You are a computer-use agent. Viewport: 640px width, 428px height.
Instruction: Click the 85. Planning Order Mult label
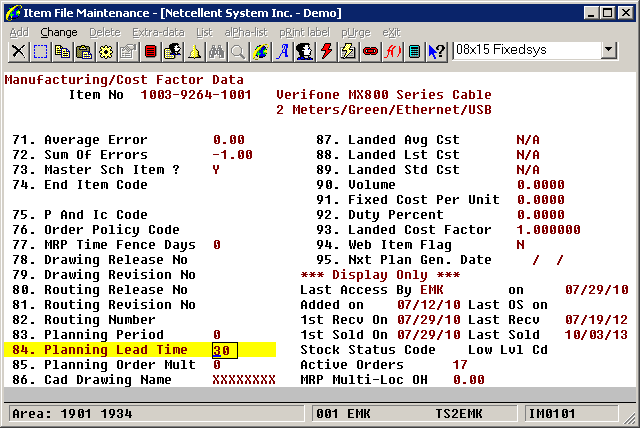point(104,365)
